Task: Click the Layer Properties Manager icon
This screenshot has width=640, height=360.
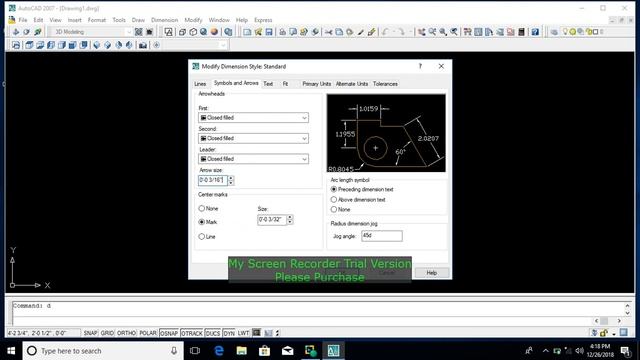Action: pyautogui.click(x=554, y=32)
